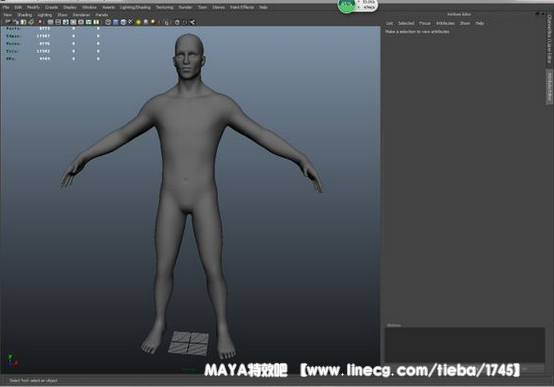
Task: Choose the smooth shade all cube icon
Action: 116,22
